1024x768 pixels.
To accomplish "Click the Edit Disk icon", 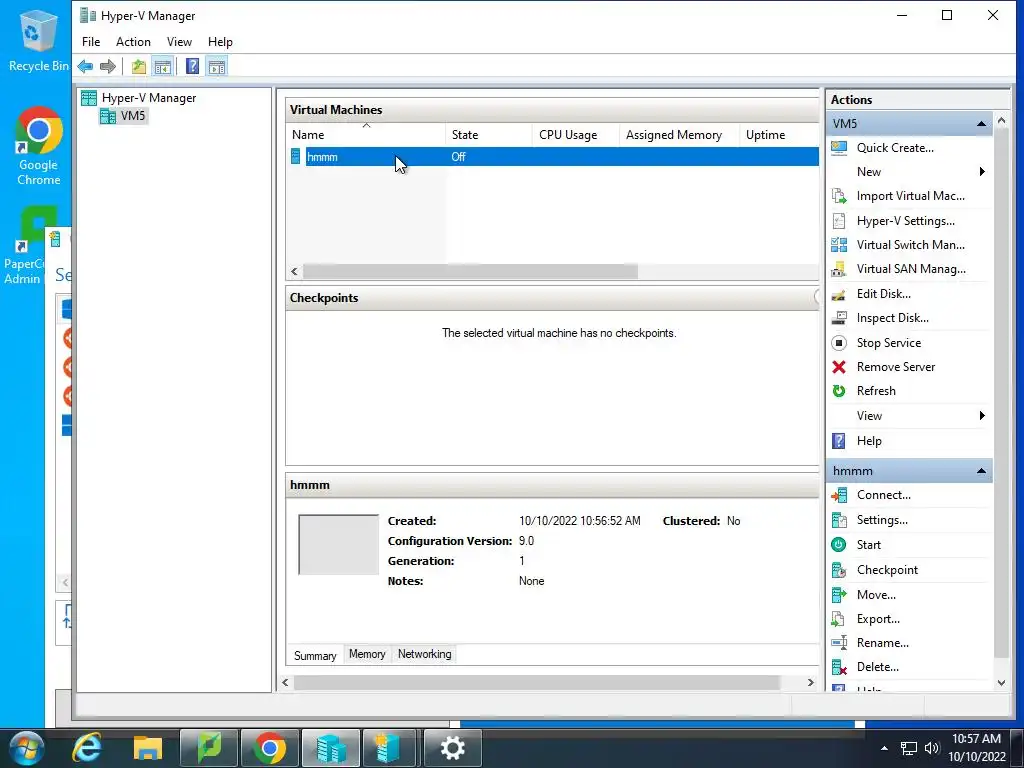I will [839, 294].
